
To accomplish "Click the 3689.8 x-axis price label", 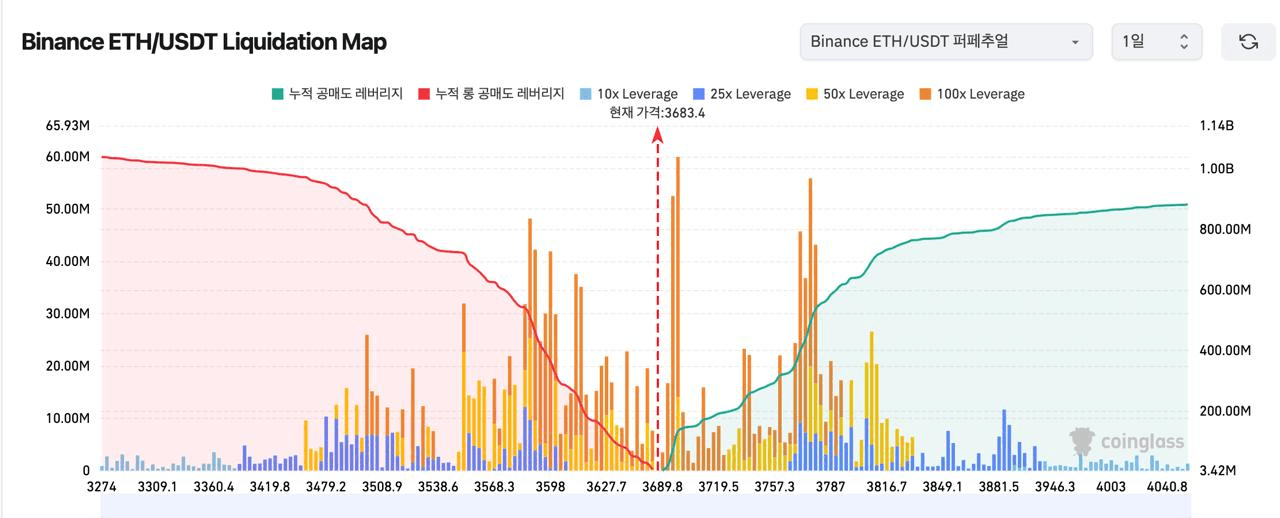I will [662, 486].
